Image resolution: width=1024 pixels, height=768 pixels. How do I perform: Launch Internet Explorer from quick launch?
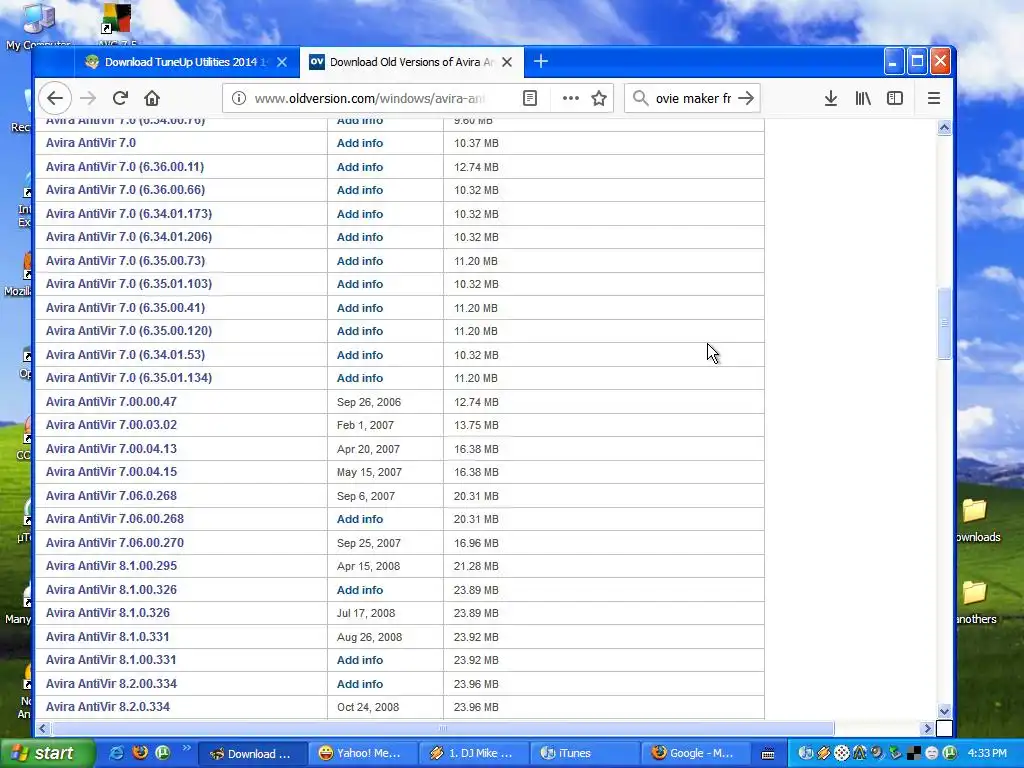[116, 753]
